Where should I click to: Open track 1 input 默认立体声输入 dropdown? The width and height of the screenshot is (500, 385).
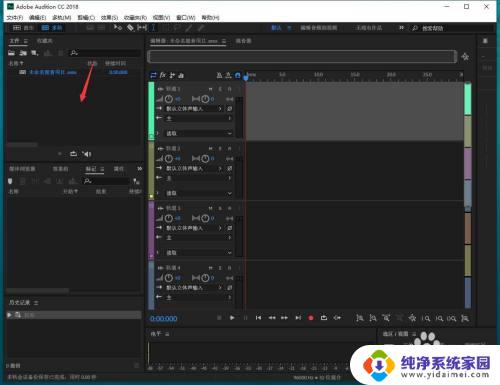[194, 109]
